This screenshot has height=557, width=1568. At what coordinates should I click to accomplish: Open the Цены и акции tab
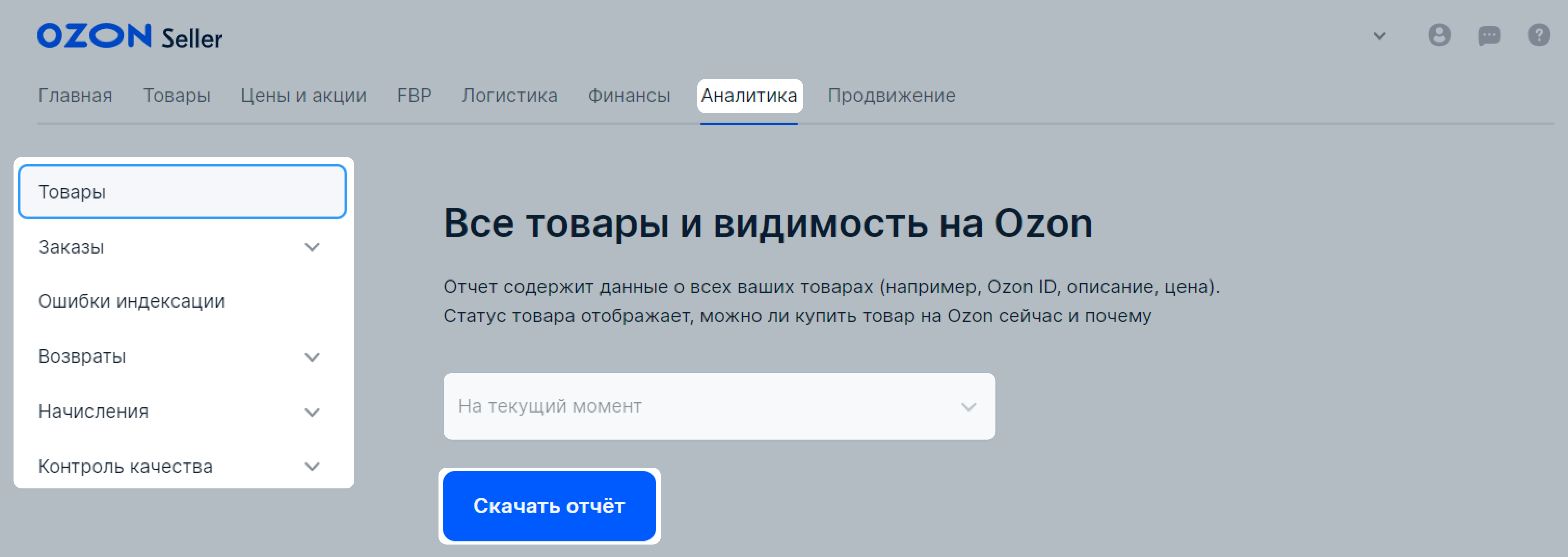pyautogui.click(x=303, y=96)
